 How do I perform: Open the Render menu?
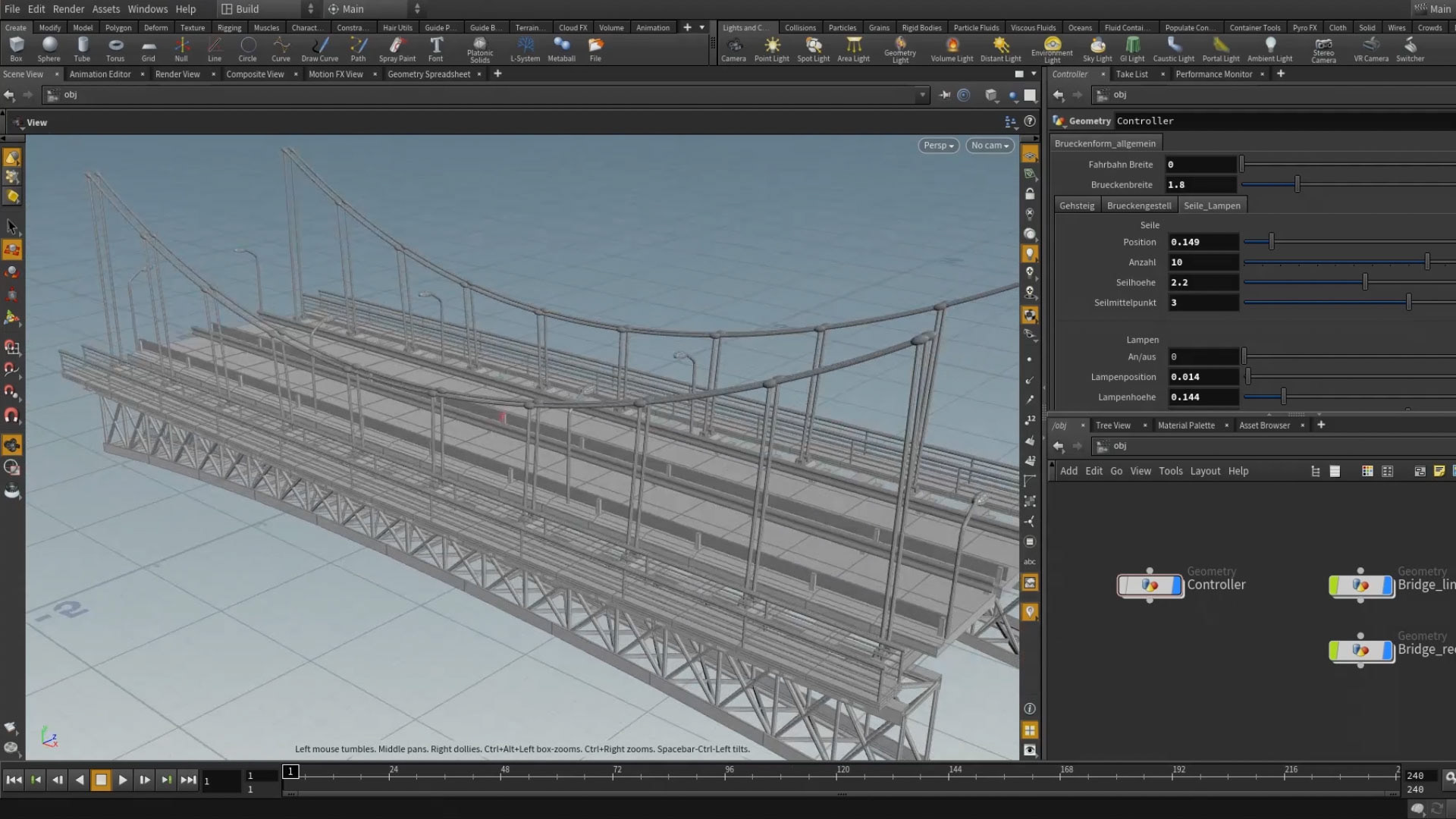(68, 9)
